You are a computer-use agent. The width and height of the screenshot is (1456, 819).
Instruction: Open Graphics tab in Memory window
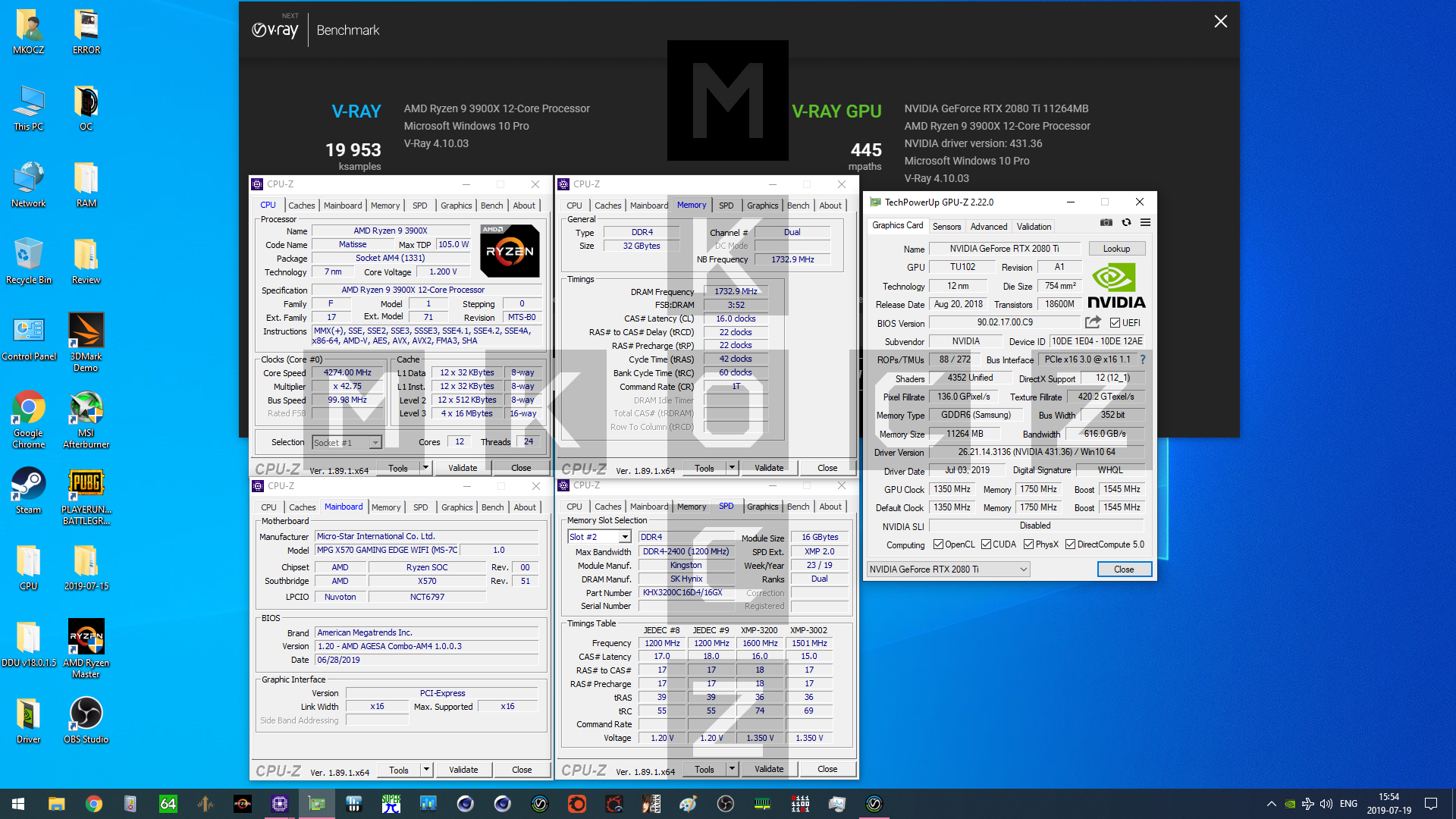pos(762,206)
